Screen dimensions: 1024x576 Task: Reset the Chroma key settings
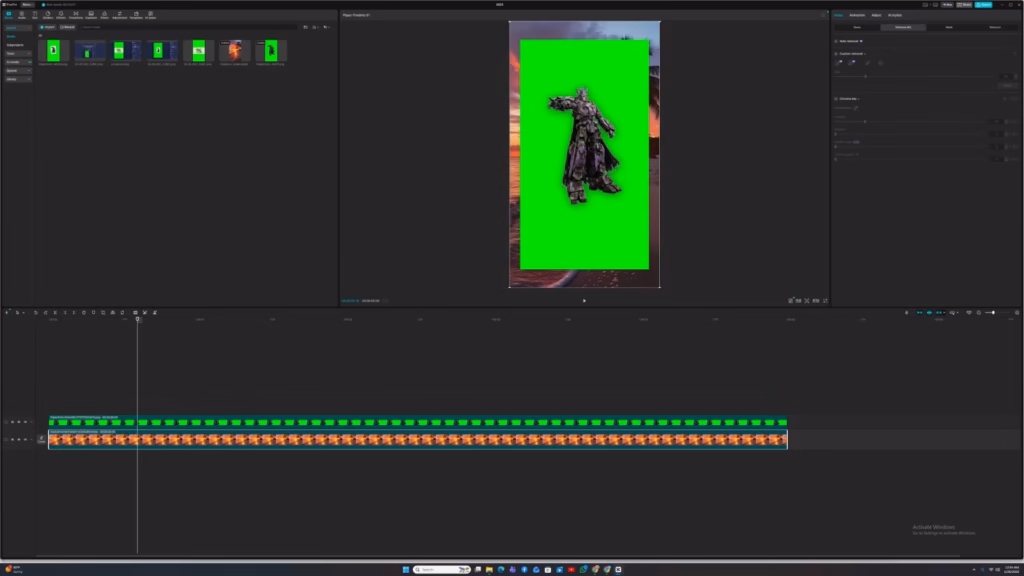point(1005,99)
